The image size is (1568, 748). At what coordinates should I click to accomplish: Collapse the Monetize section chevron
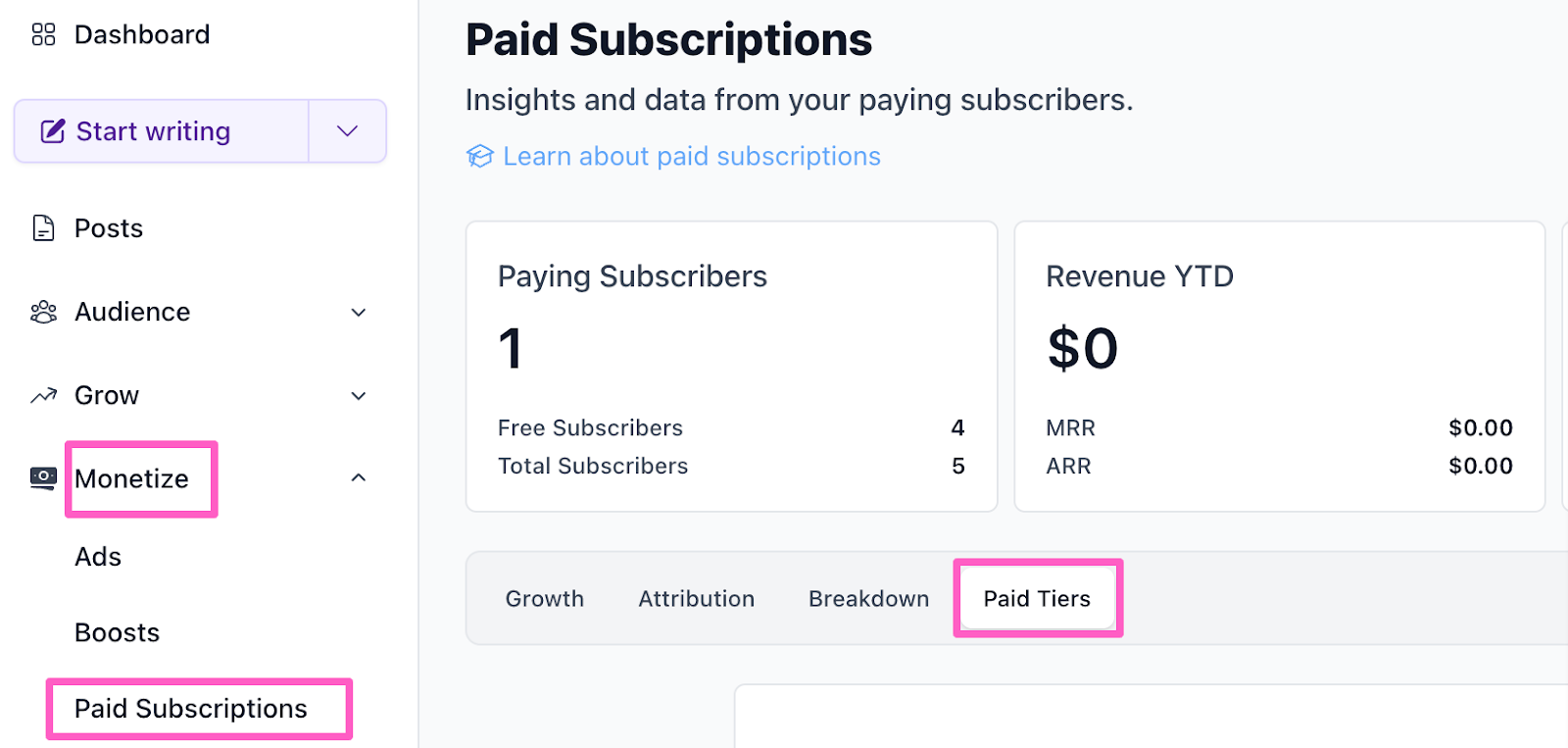point(359,478)
